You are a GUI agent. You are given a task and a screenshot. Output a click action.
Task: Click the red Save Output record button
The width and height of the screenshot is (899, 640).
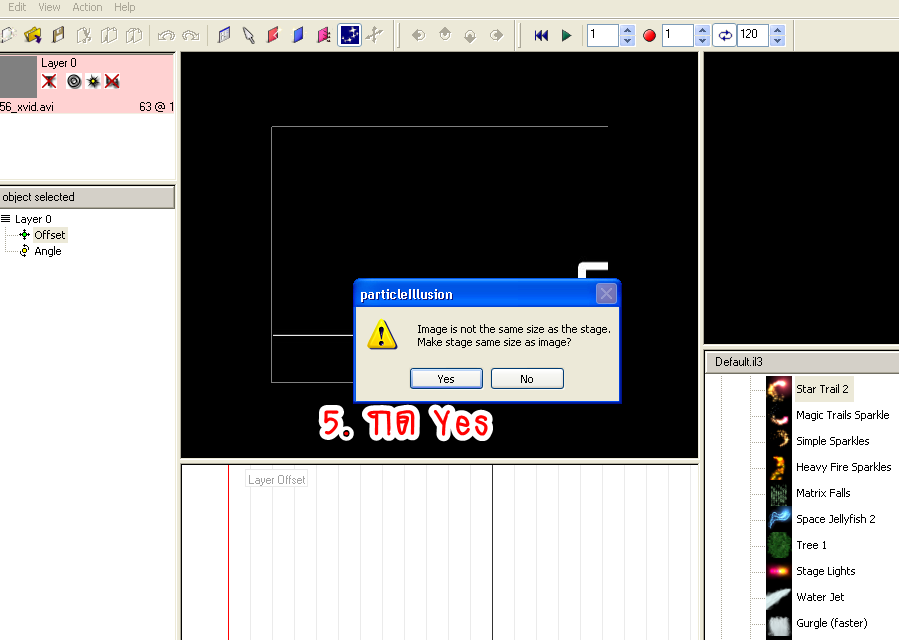coord(649,36)
